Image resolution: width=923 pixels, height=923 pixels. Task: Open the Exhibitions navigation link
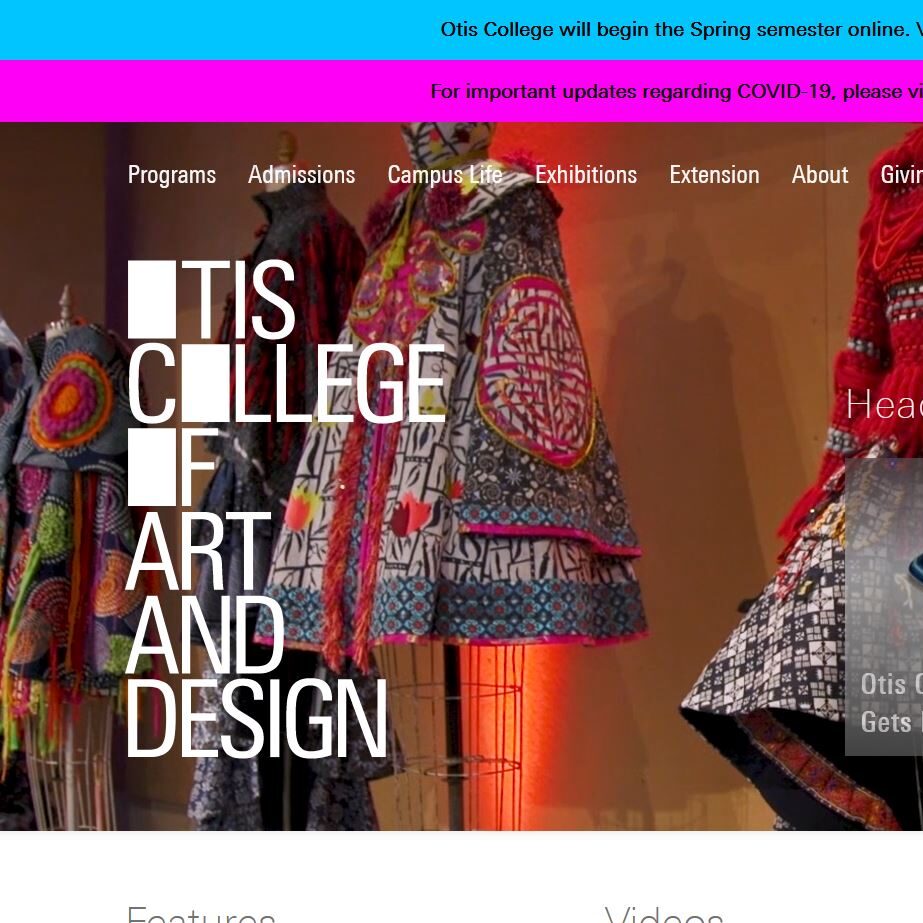(x=586, y=175)
